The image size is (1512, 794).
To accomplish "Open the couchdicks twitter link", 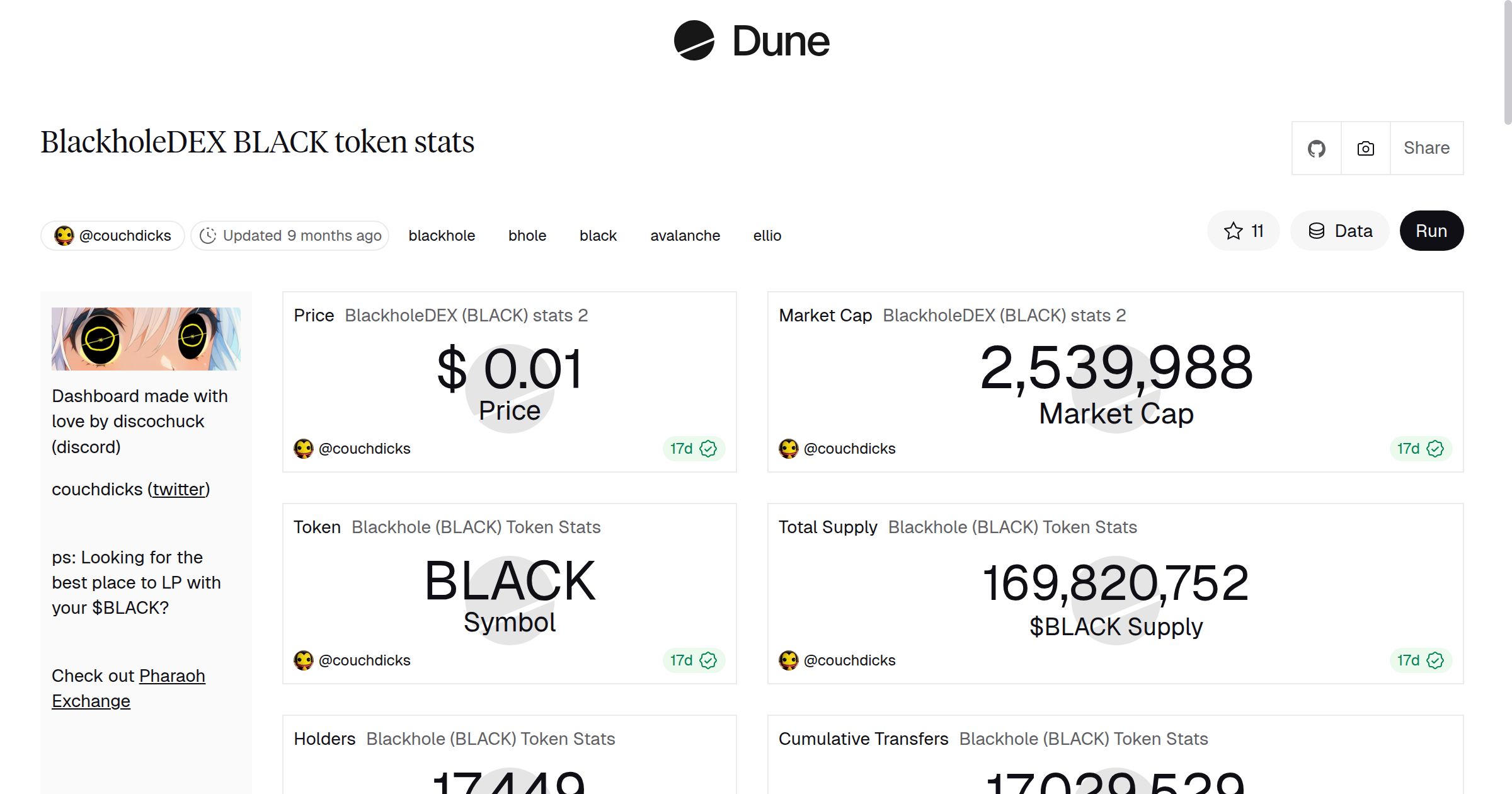I will tap(178, 489).
